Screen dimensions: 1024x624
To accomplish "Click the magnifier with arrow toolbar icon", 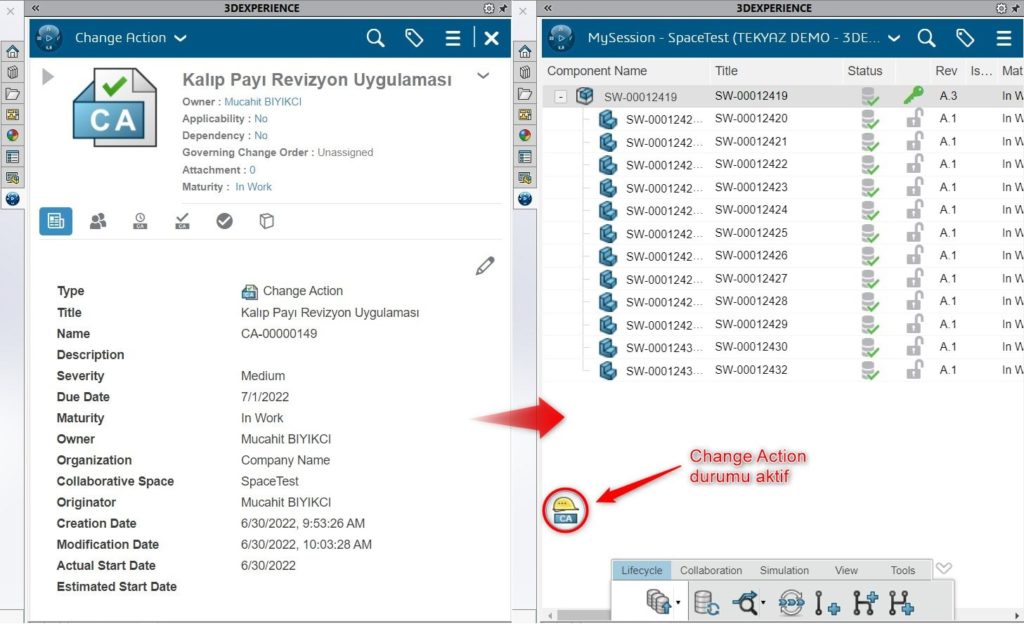I will [x=745, y=602].
